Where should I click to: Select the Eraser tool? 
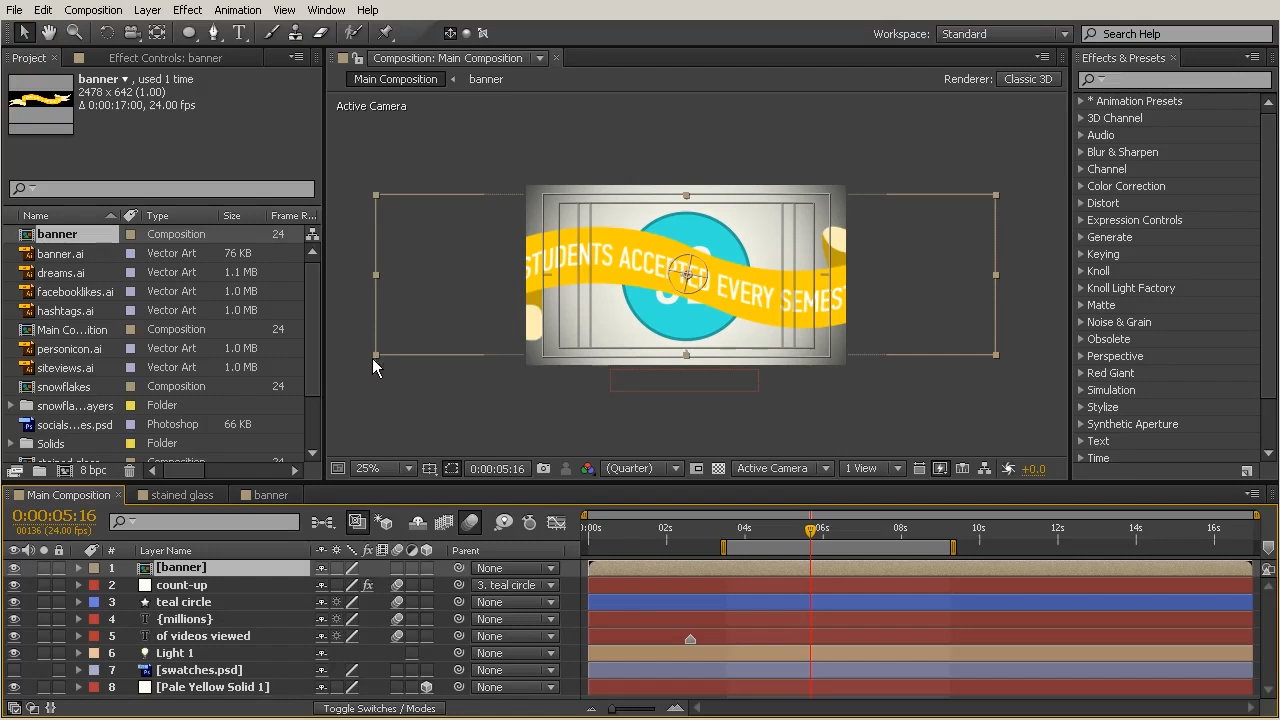321,33
